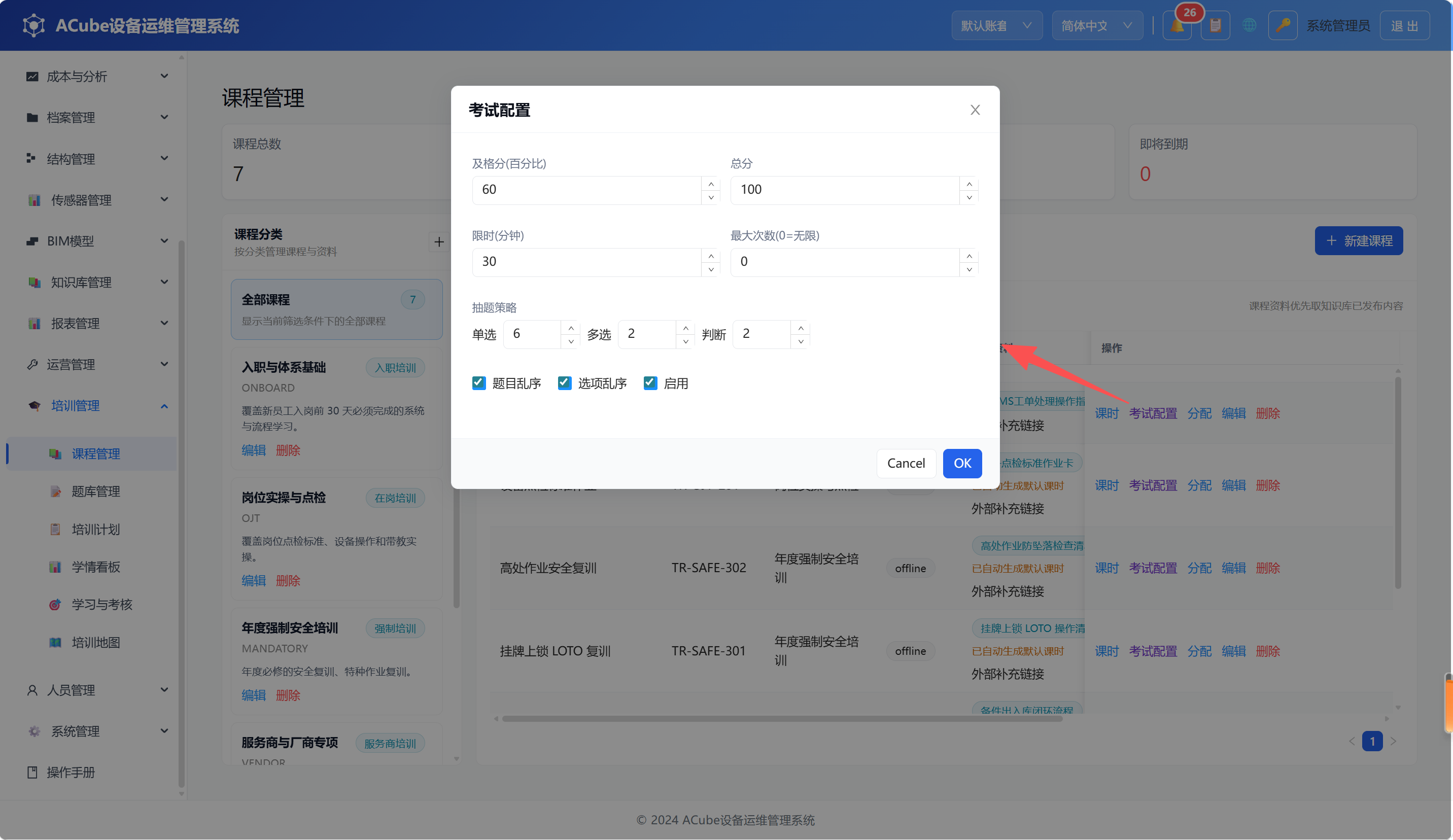Click Cancel in 考试配置 dialog
Viewport: 1453px width, 840px height.
[x=906, y=463]
